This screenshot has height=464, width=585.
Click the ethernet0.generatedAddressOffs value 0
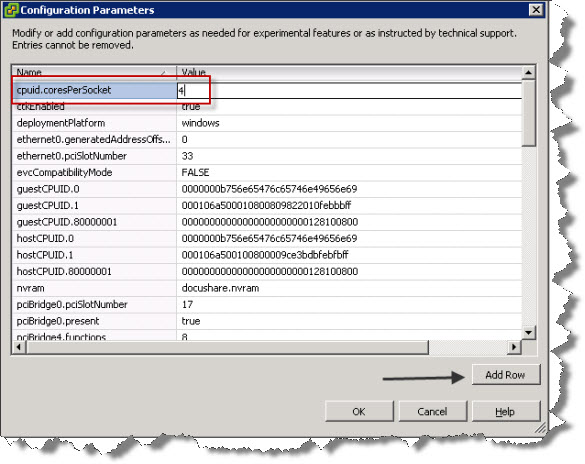coord(349,139)
